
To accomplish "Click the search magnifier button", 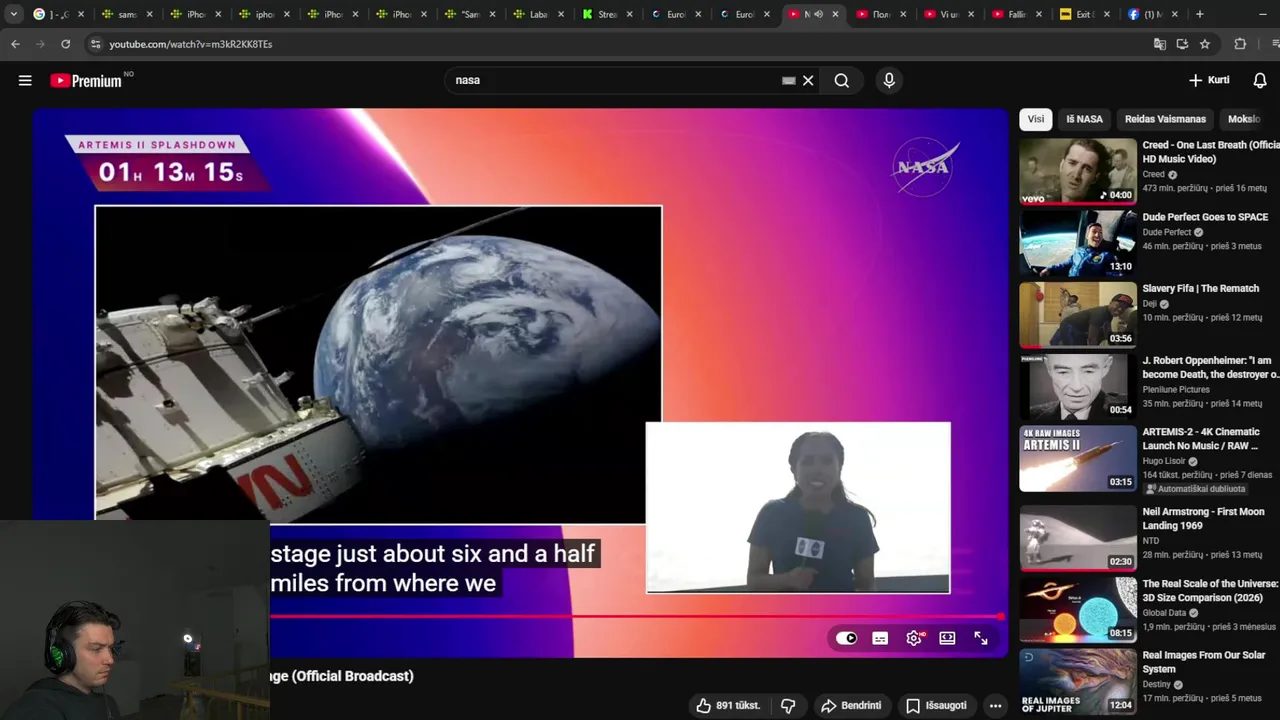I will coord(842,80).
